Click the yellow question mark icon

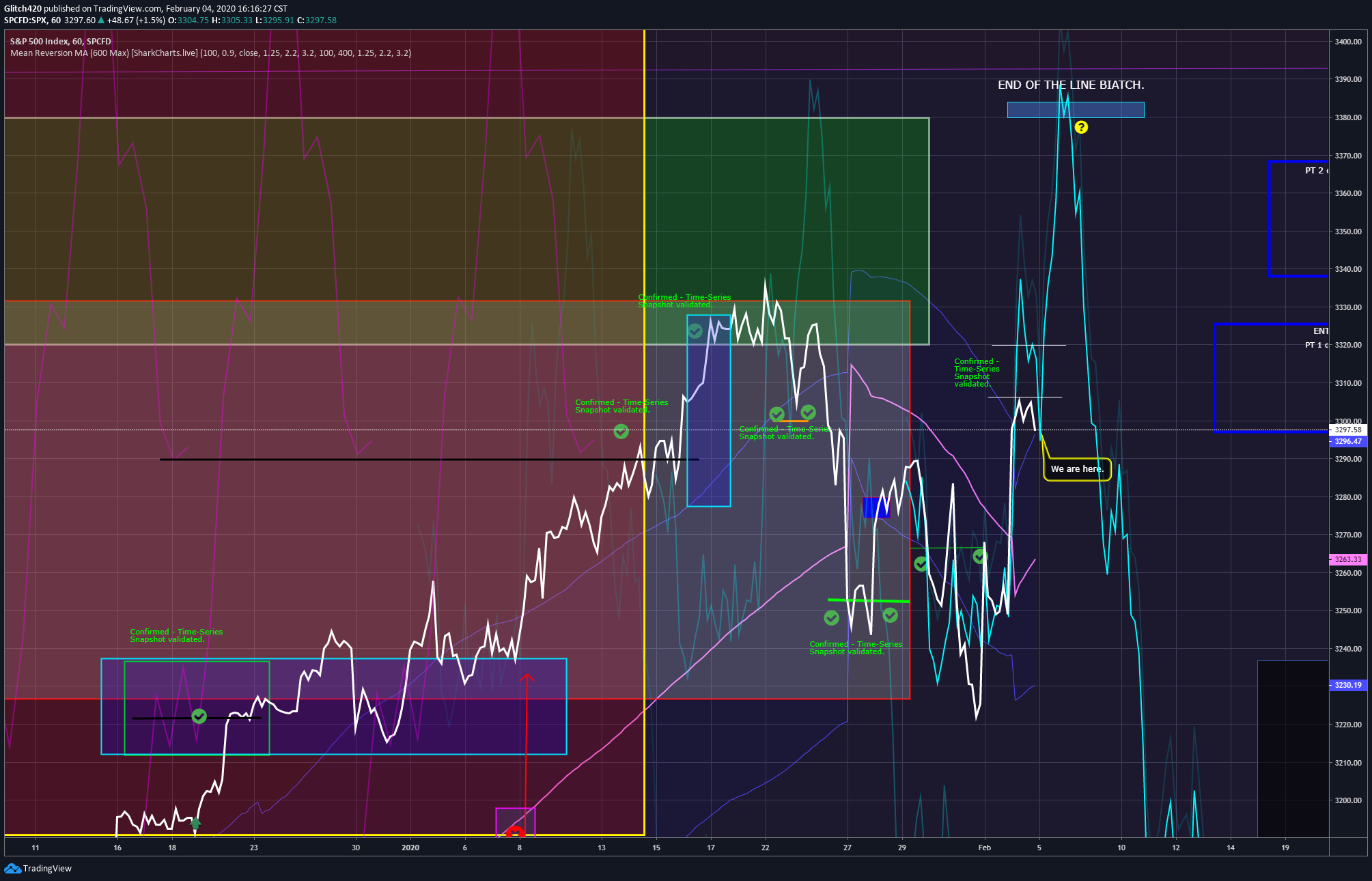(1081, 127)
